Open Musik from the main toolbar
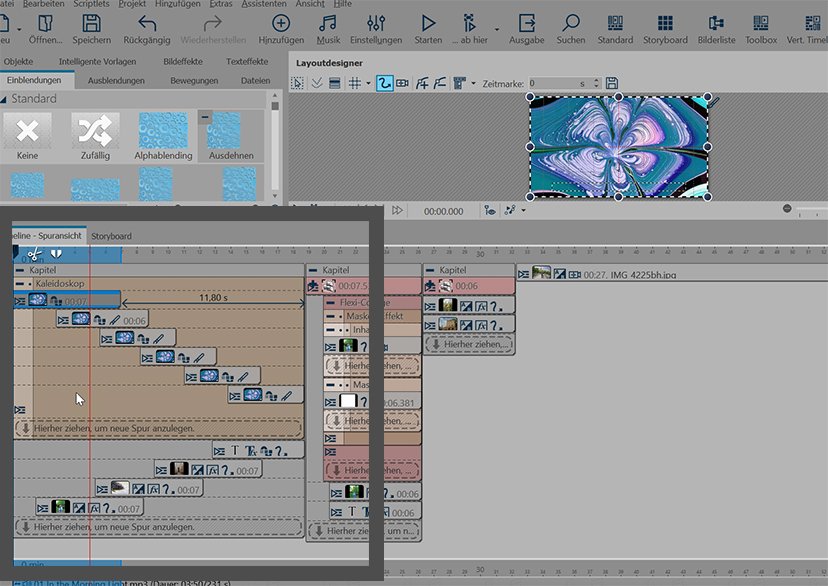828x586 pixels. (328, 23)
